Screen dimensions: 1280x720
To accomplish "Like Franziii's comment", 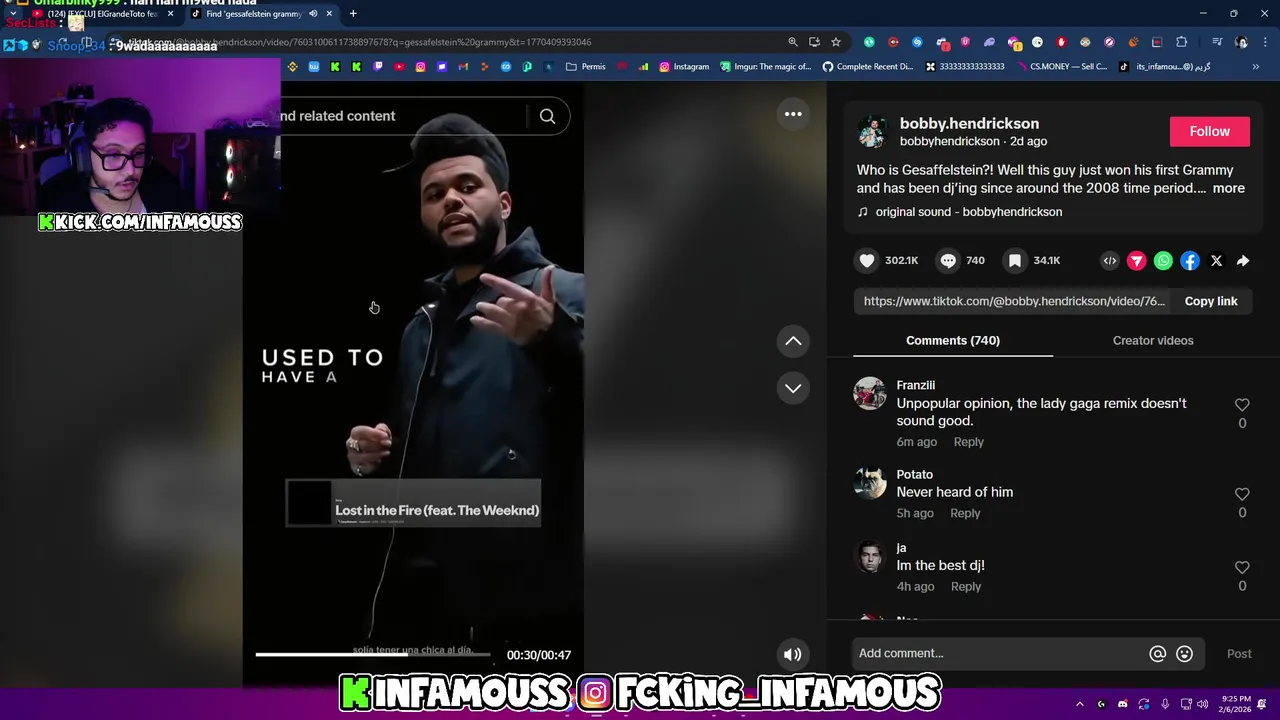I will point(1242,405).
